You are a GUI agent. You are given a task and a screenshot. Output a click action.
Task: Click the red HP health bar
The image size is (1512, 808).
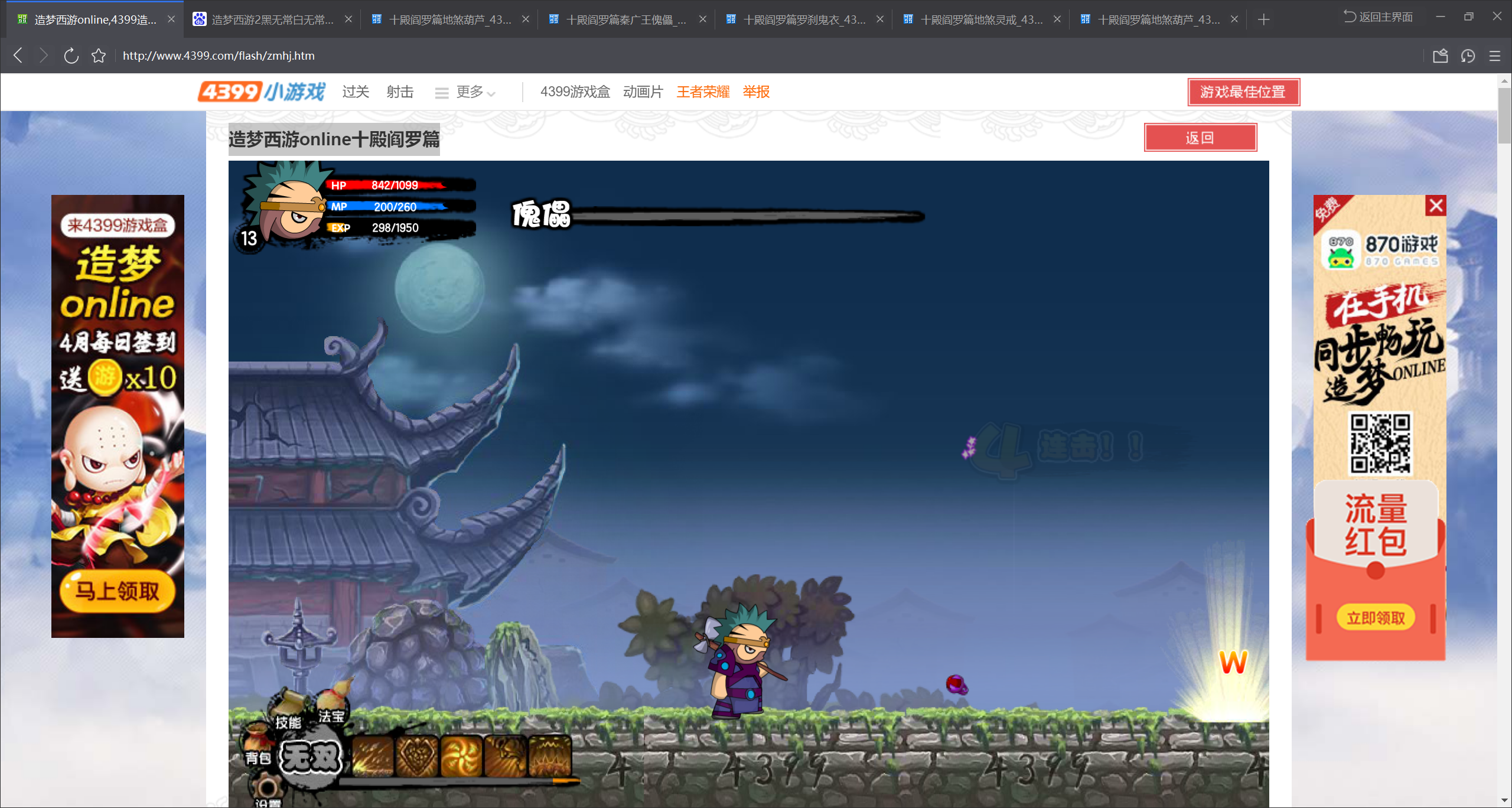click(x=402, y=185)
